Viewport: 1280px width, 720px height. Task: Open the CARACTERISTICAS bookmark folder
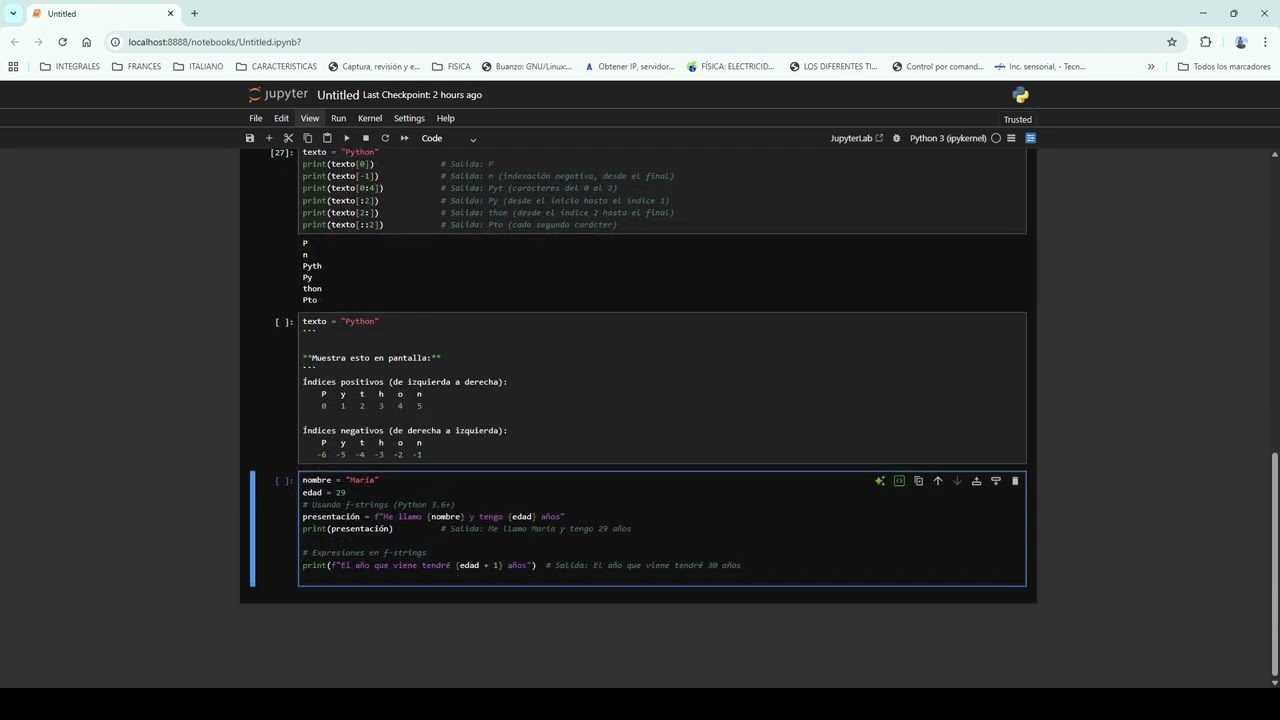point(276,67)
